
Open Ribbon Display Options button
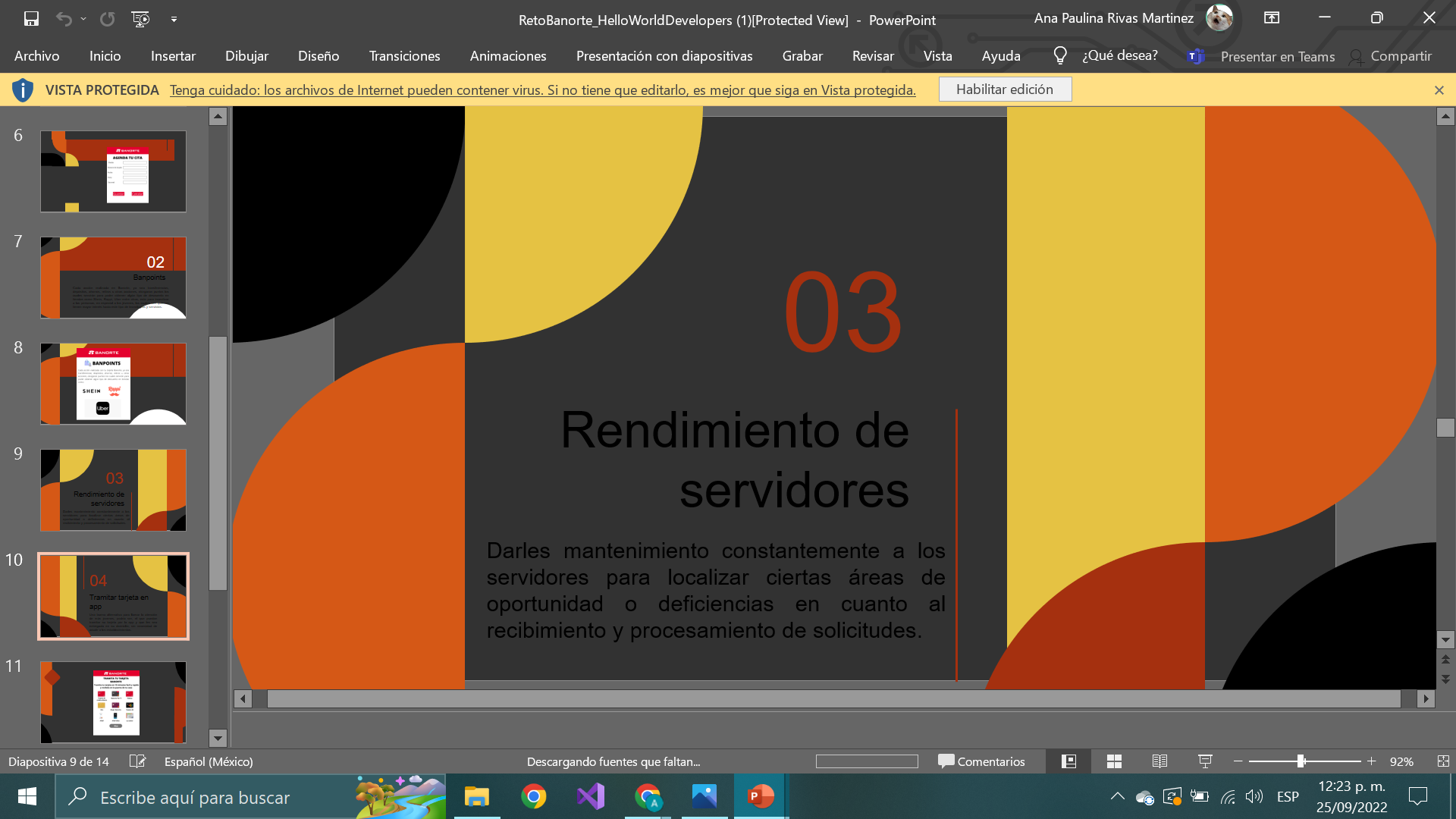(x=1272, y=18)
